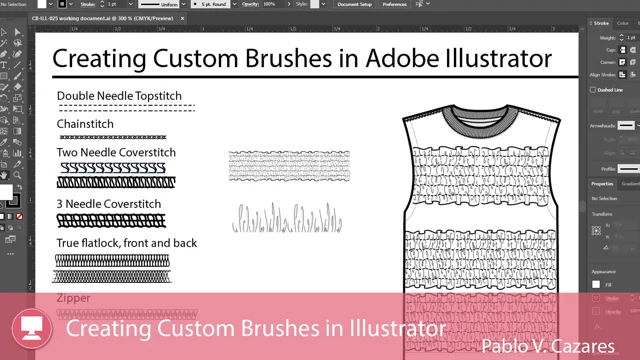This screenshot has width=640, height=360.
Task: Set stroke to None using red-slash icon
Action: (x=19, y=217)
